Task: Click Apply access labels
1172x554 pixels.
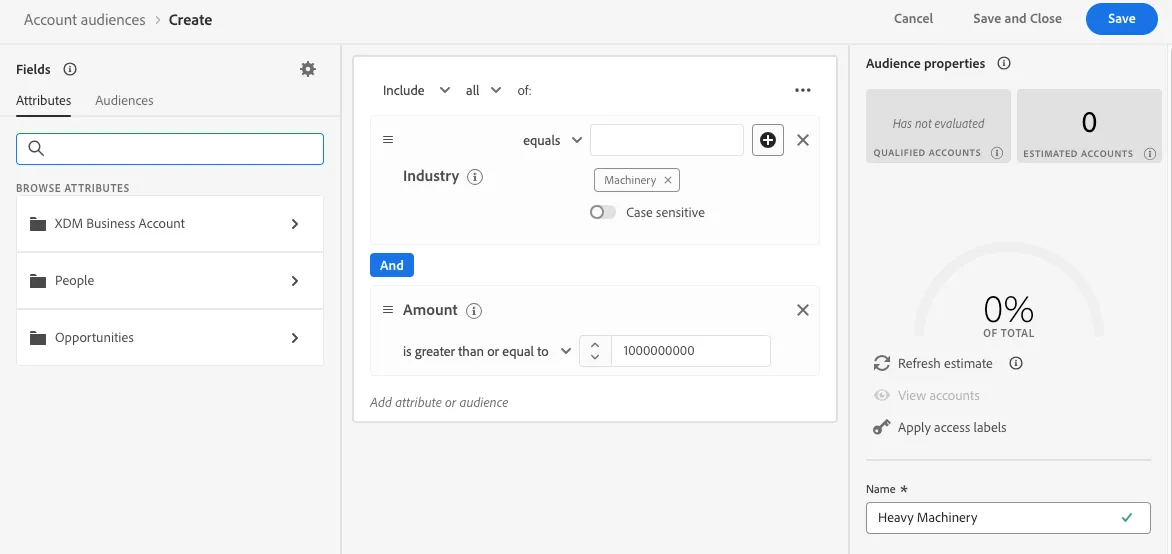Action: (x=952, y=428)
